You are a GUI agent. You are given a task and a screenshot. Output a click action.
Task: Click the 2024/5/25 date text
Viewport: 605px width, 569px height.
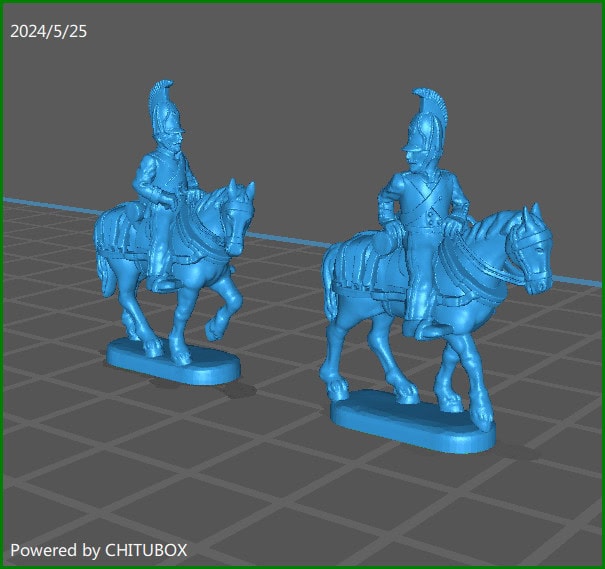(49, 31)
